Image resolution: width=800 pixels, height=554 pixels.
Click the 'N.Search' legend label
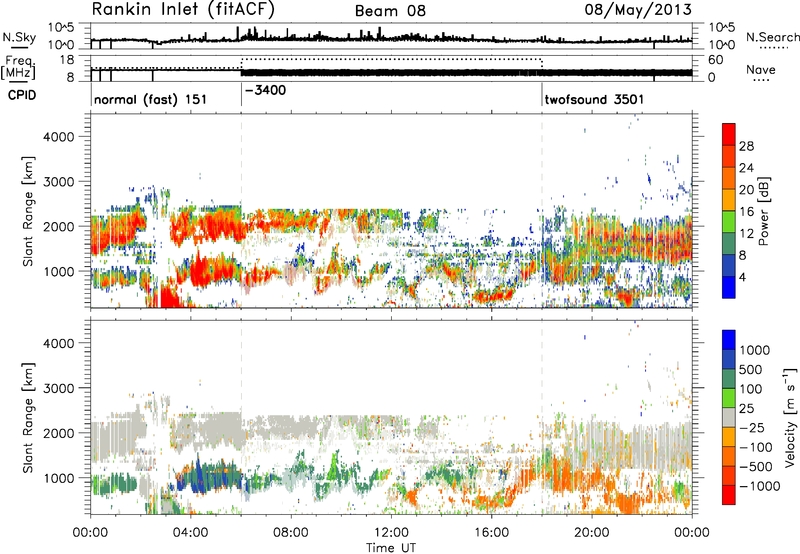[773, 37]
